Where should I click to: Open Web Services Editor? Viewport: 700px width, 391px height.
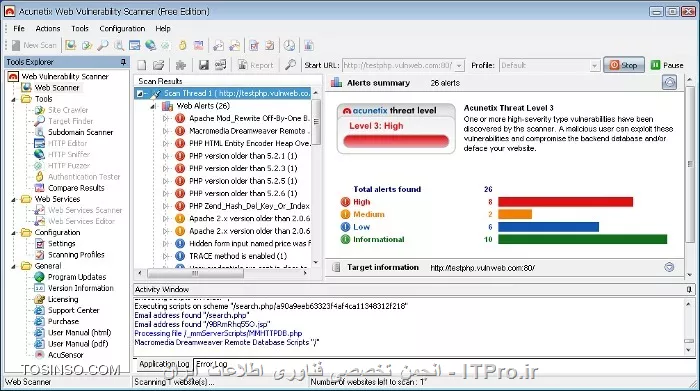pos(81,221)
